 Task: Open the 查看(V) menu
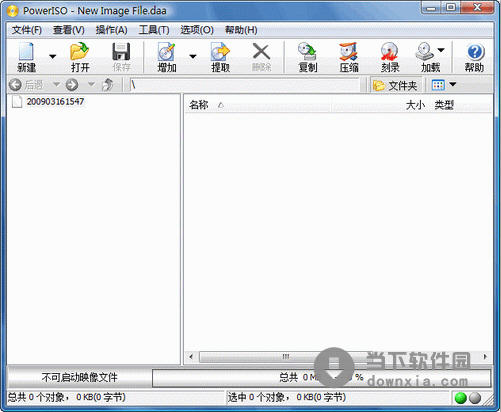tap(69, 30)
